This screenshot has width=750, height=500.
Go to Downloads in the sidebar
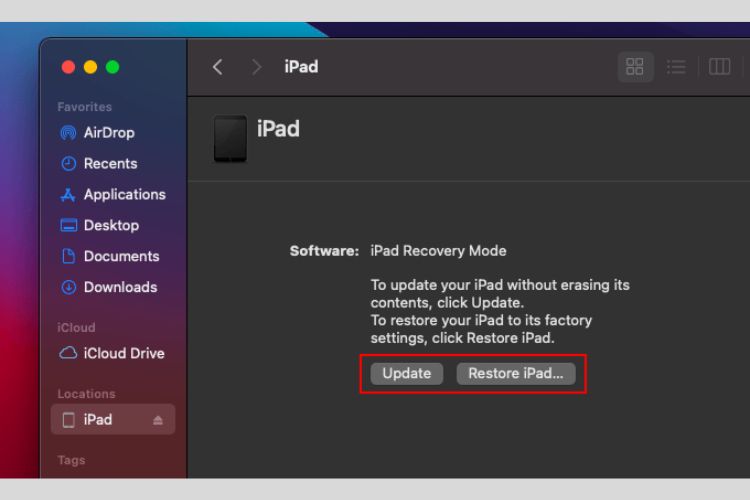tap(120, 288)
